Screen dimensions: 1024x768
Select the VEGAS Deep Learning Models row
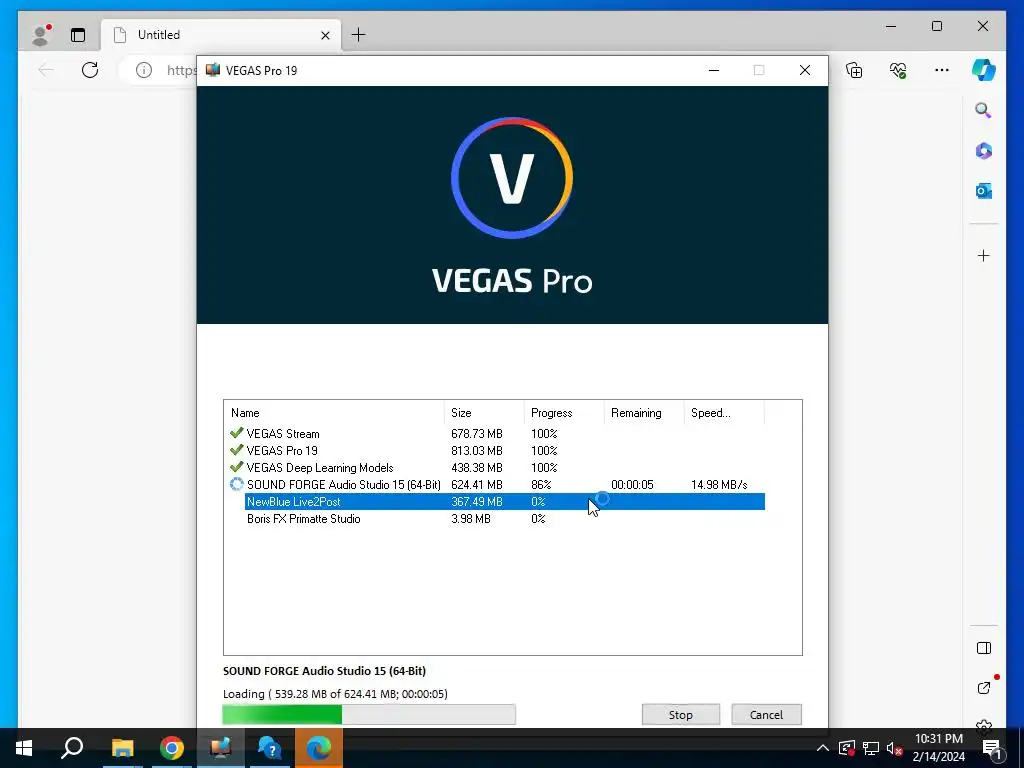(x=497, y=468)
